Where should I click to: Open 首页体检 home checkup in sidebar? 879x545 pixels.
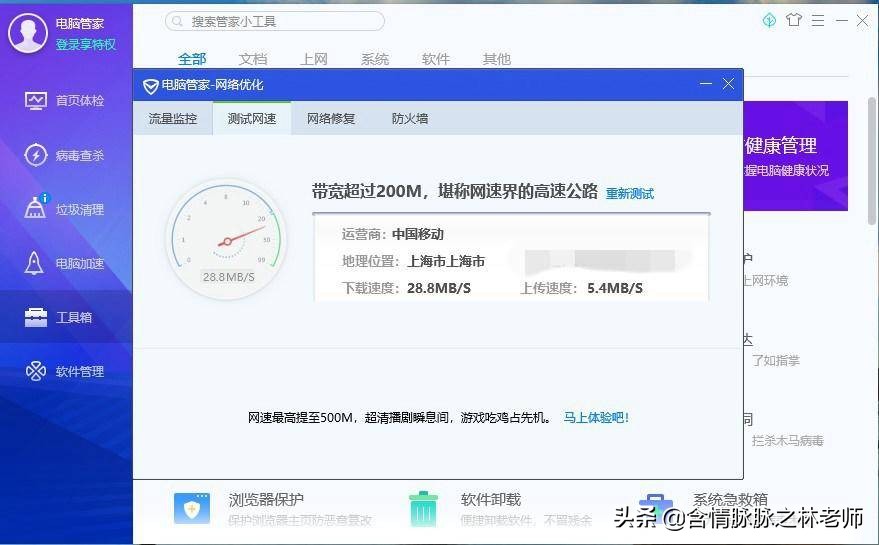click(66, 101)
